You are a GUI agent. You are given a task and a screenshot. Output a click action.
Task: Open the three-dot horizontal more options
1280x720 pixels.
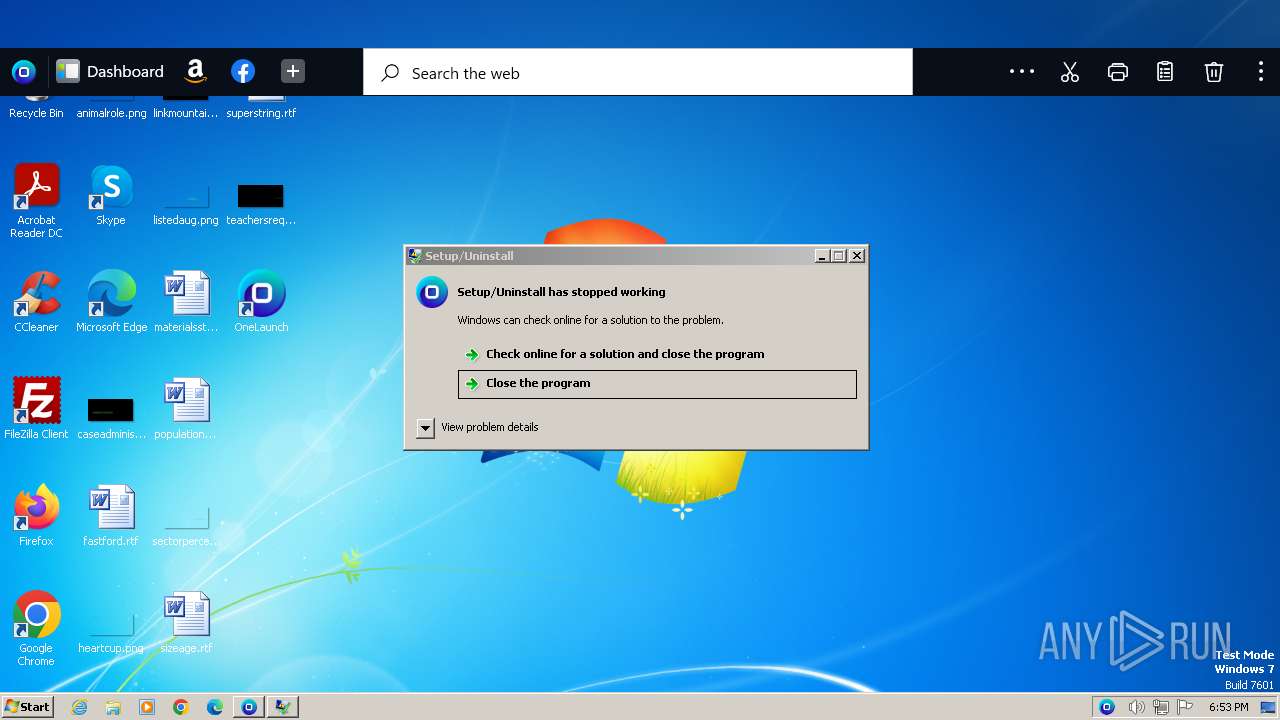(1022, 72)
